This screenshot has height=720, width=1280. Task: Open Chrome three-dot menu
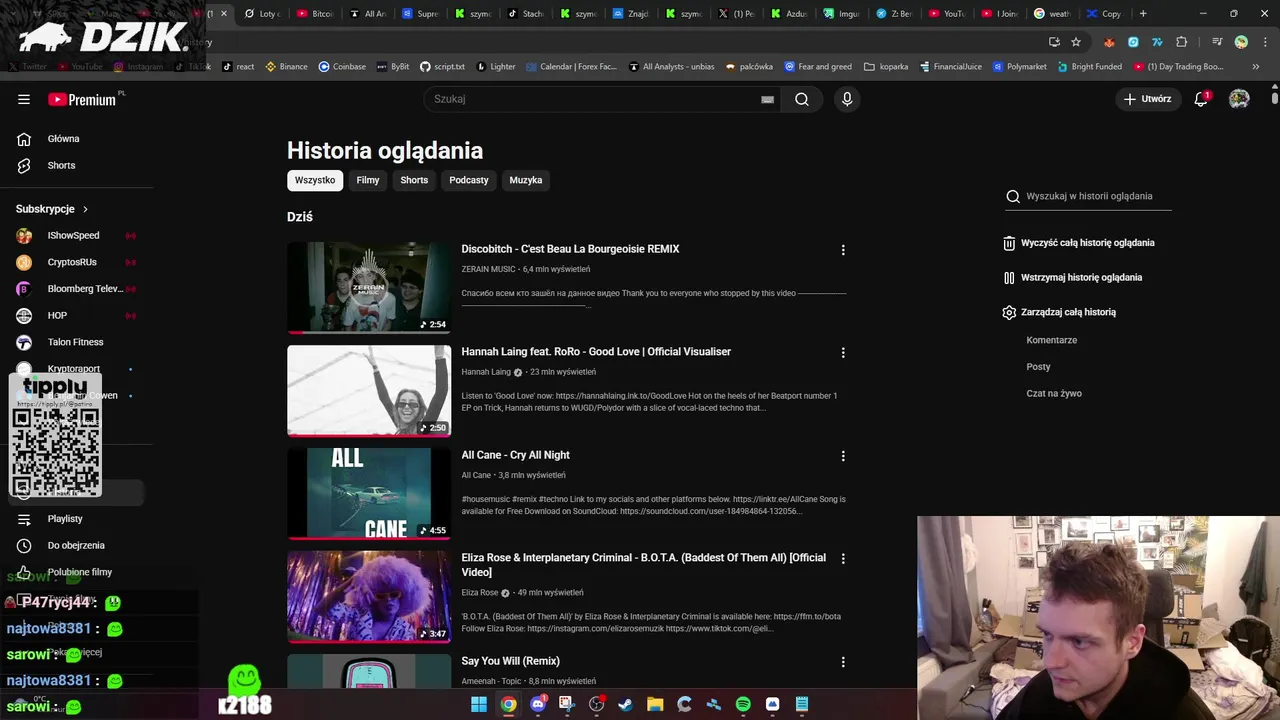pos(1264,42)
